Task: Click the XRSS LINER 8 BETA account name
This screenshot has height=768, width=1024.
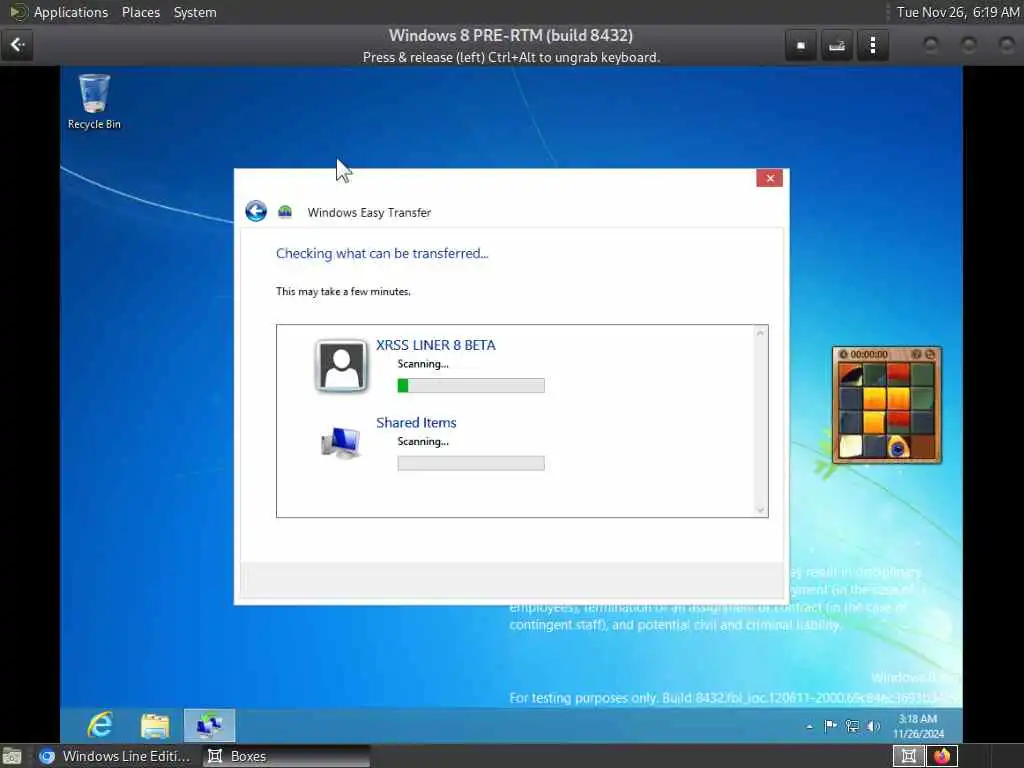Action: coord(436,345)
